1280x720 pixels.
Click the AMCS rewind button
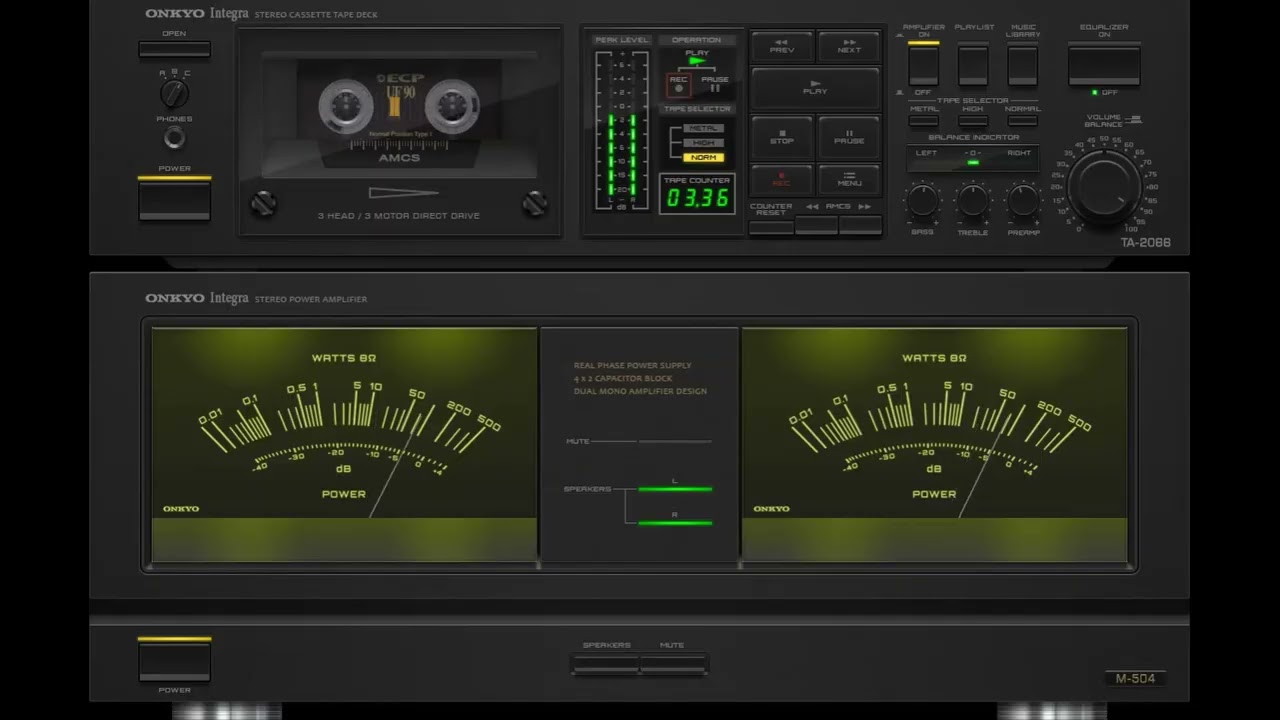[x=816, y=226]
